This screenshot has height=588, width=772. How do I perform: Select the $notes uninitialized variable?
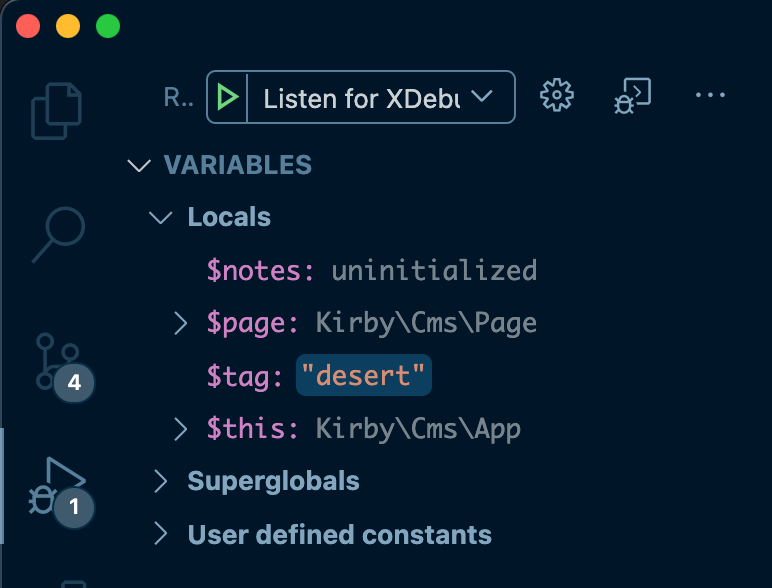point(371,270)
